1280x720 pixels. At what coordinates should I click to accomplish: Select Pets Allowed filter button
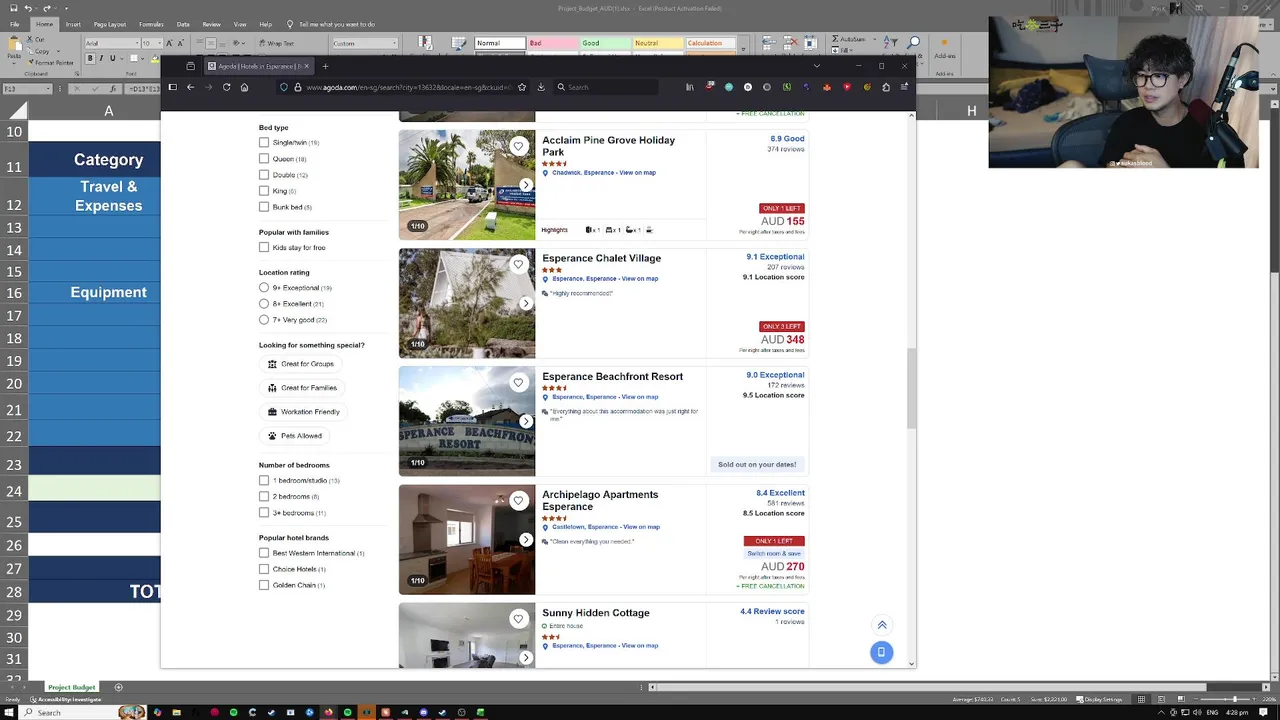point(295,436)
